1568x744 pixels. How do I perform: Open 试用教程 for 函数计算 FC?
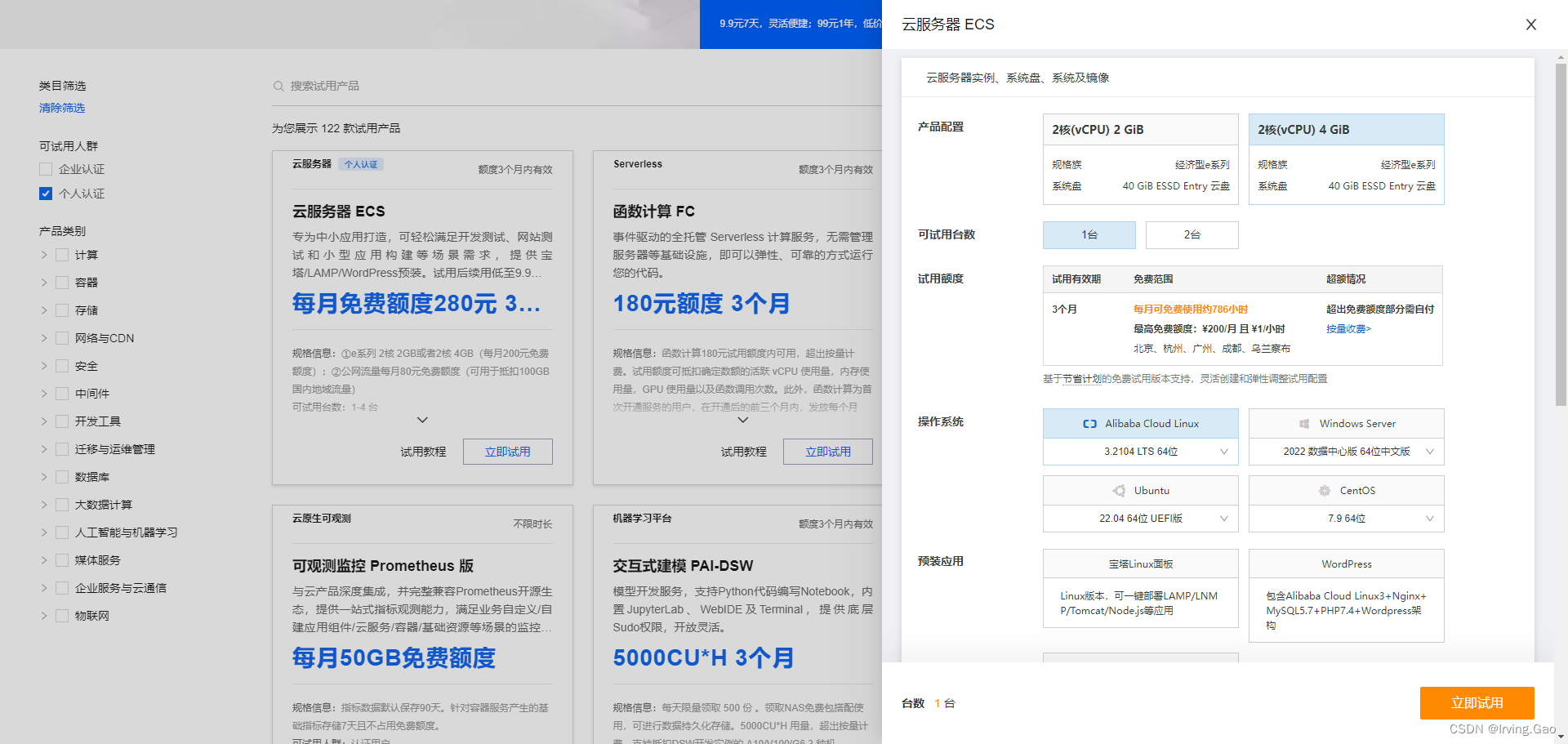[743, 452]
